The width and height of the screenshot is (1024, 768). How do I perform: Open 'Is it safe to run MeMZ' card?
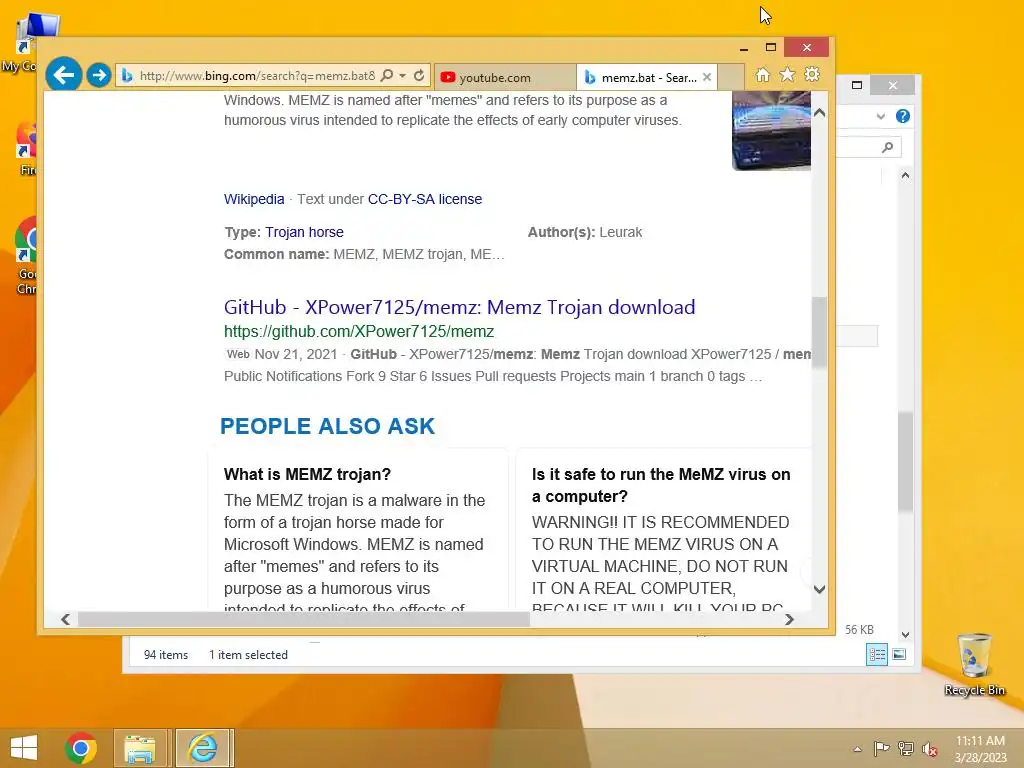tap(661, 485)
